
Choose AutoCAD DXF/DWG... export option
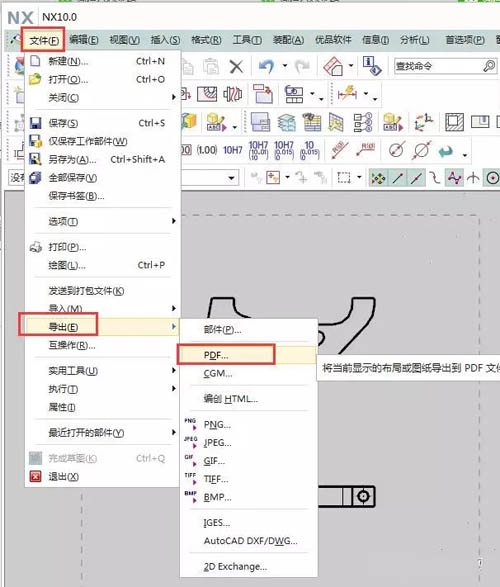coord(250,541)
